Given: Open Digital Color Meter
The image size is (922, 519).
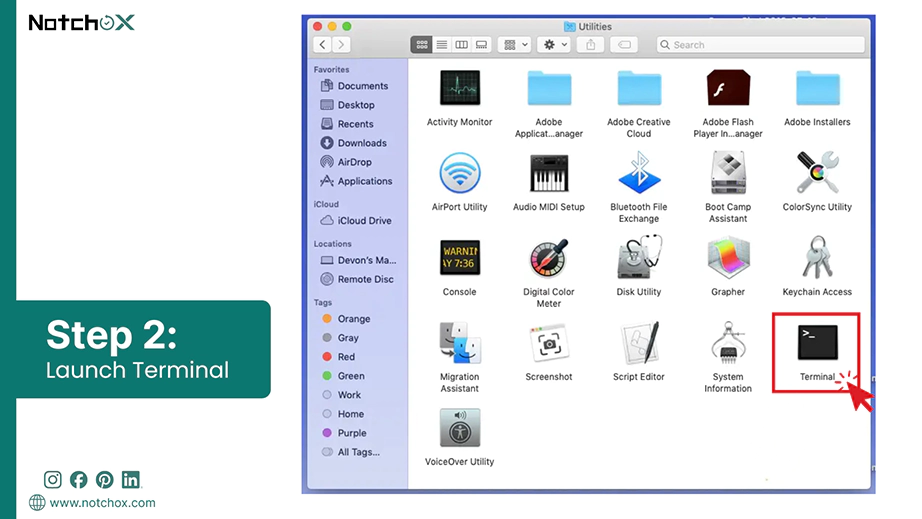Looking at the screenshot, I should (x=549, y=258).
